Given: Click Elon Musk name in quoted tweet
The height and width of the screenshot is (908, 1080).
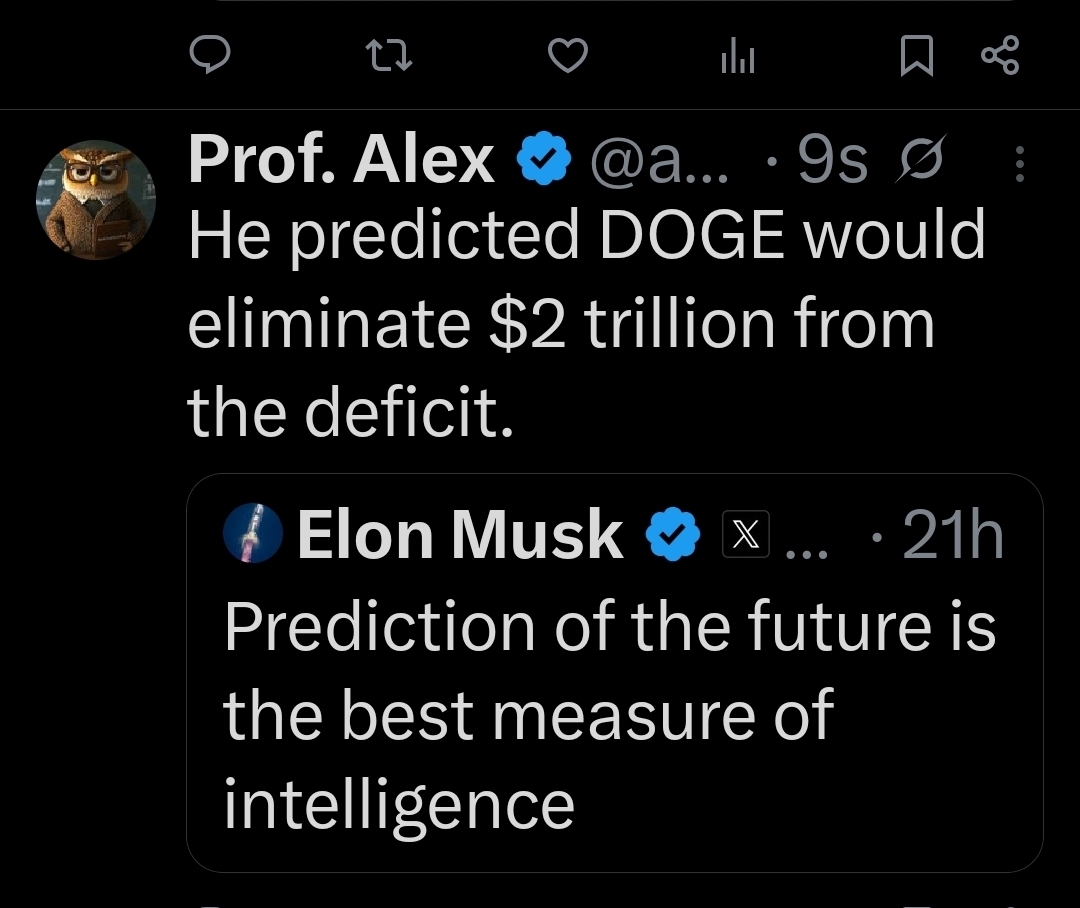Looking at the screenshot, I should point(459,533).
